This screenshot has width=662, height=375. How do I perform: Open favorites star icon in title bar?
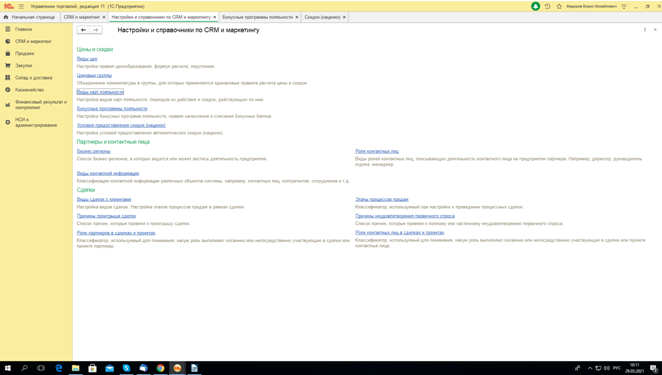coord(559,6)
